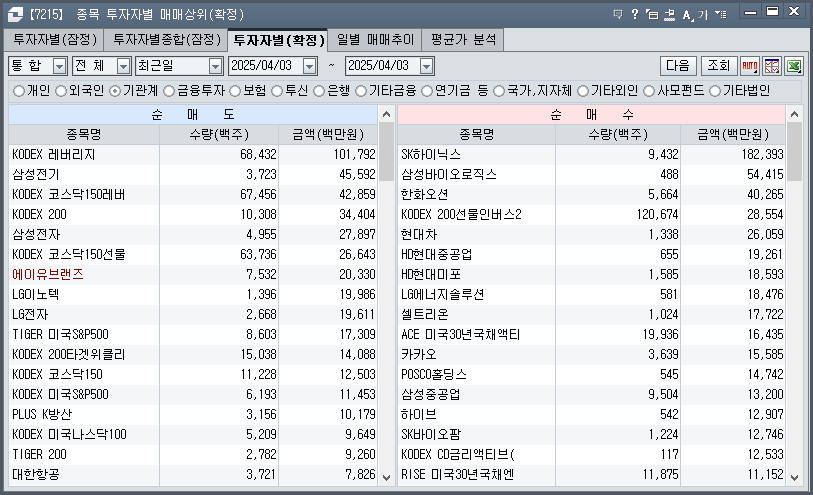Image resolution: width=813 pixels, height=495 pixels.
Task: Select the 기타법인 radio button
Action: click(715, 91)
